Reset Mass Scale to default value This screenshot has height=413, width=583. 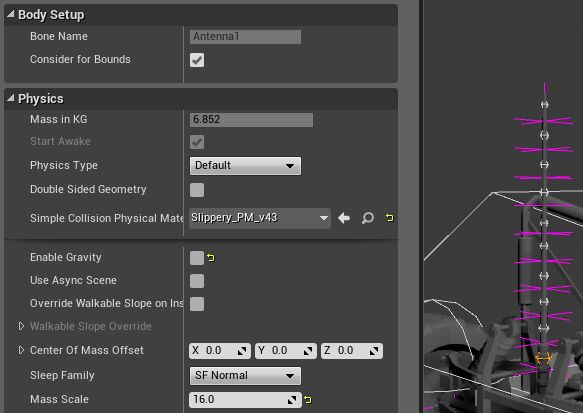307,400
